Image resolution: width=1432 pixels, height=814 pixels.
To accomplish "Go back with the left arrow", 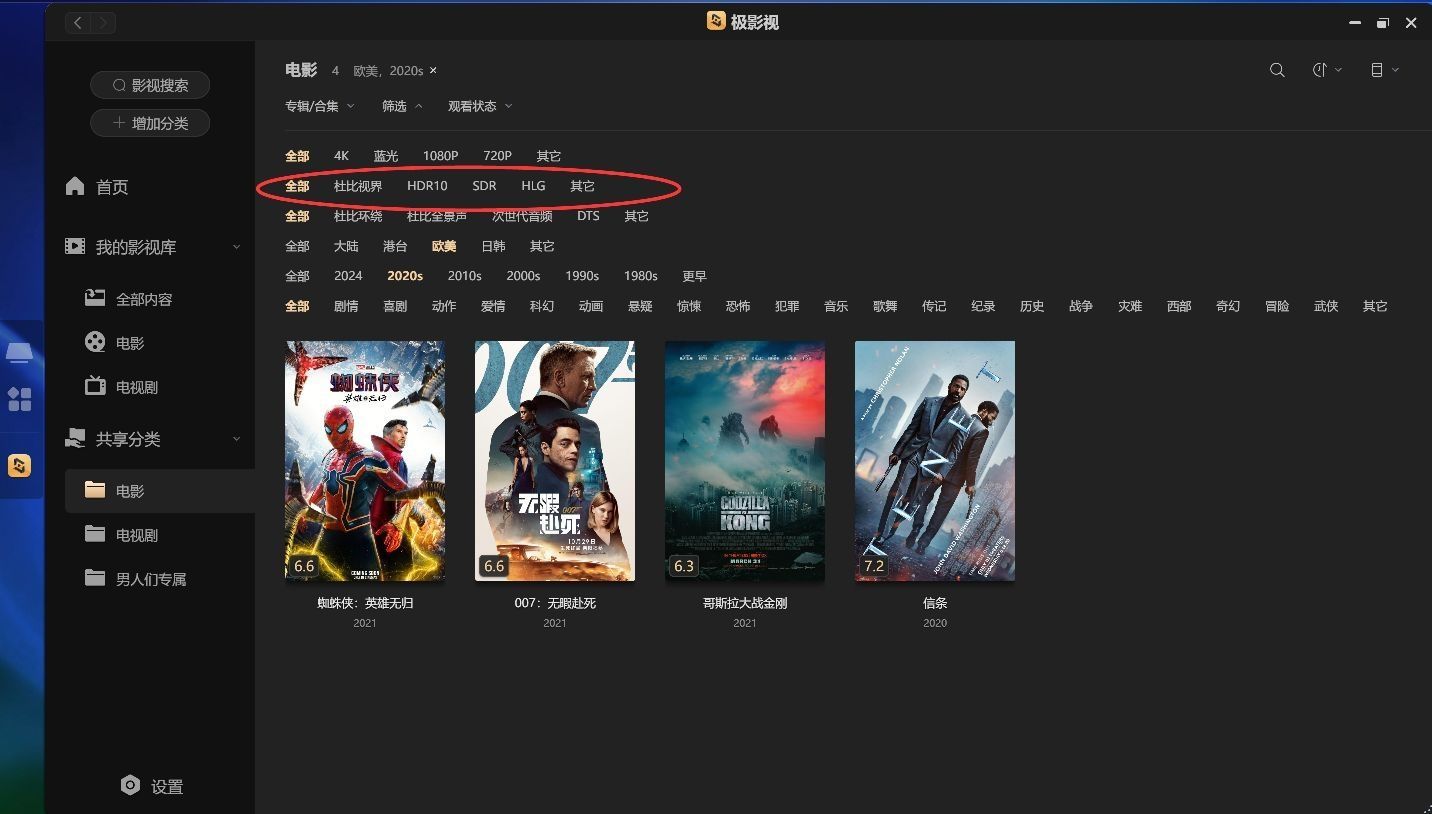I will 78,22.
